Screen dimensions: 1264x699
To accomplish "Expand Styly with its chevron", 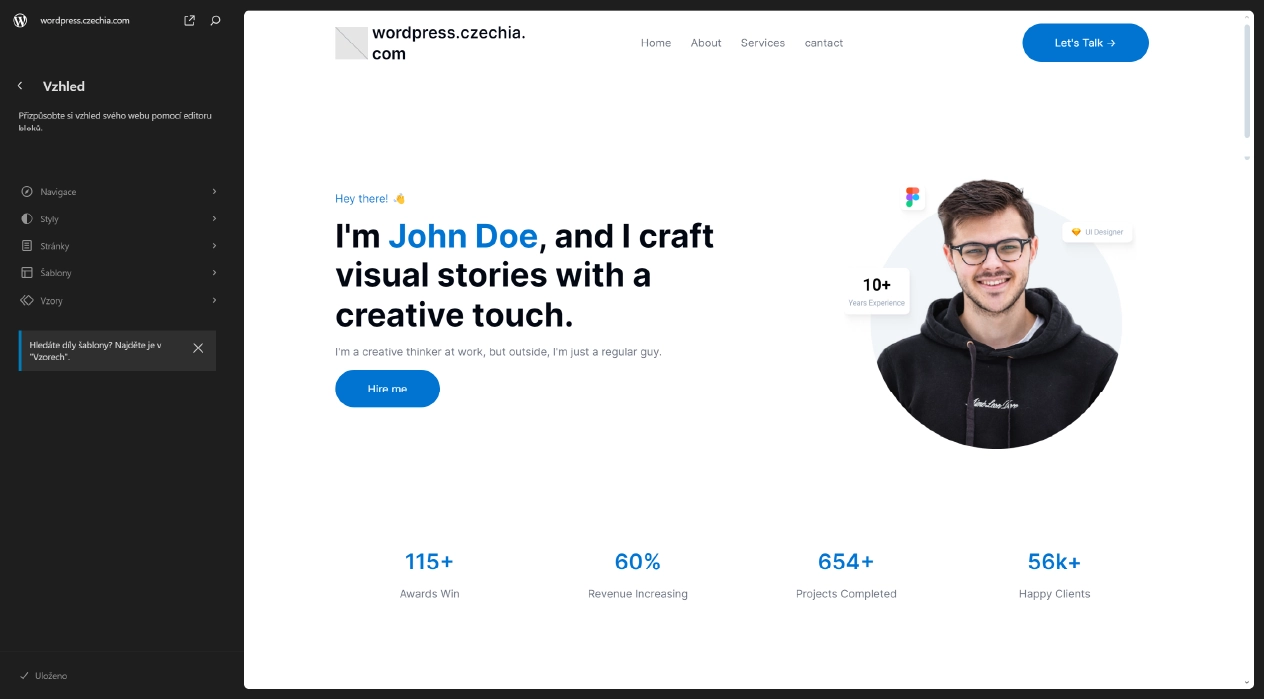I will pyautogui.click(x=214, y=218).
